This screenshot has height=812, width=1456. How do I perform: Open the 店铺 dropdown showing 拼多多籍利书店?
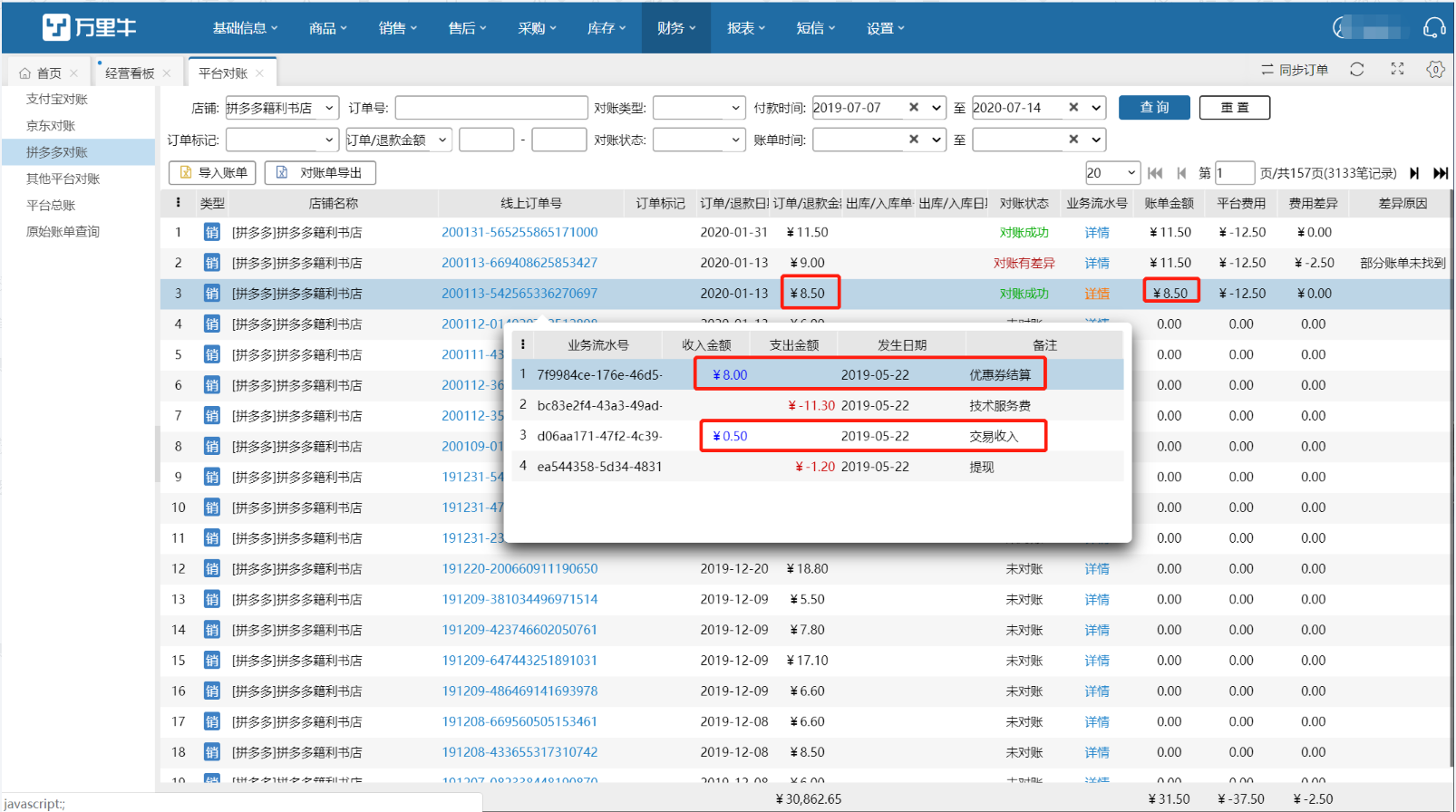(282, 108)
